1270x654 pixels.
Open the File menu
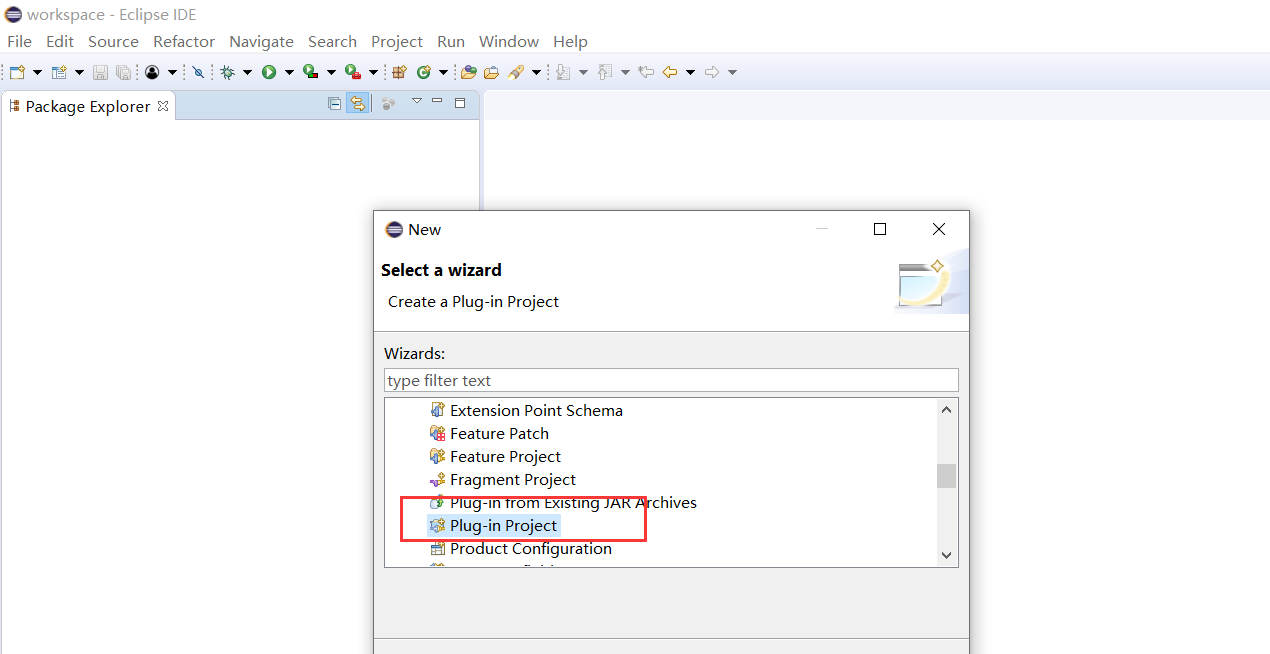[19, 41]
